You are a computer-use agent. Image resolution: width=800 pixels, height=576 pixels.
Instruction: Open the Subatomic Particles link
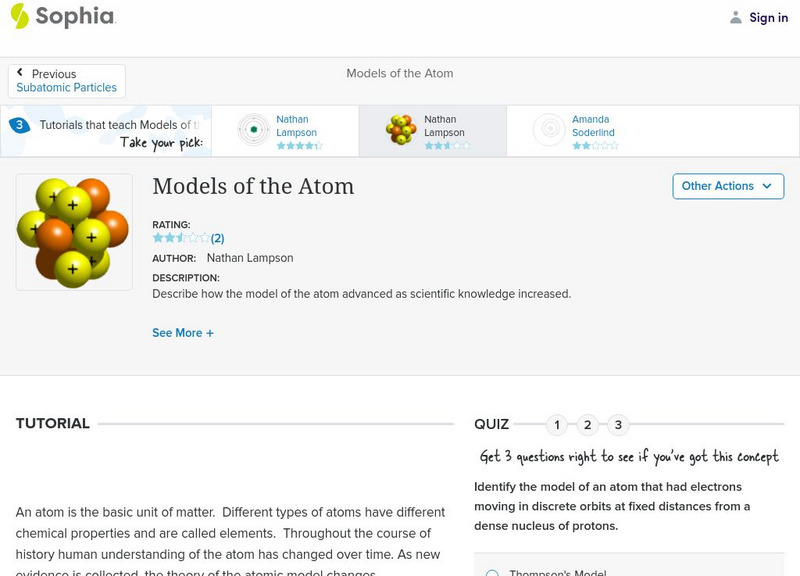66,88
